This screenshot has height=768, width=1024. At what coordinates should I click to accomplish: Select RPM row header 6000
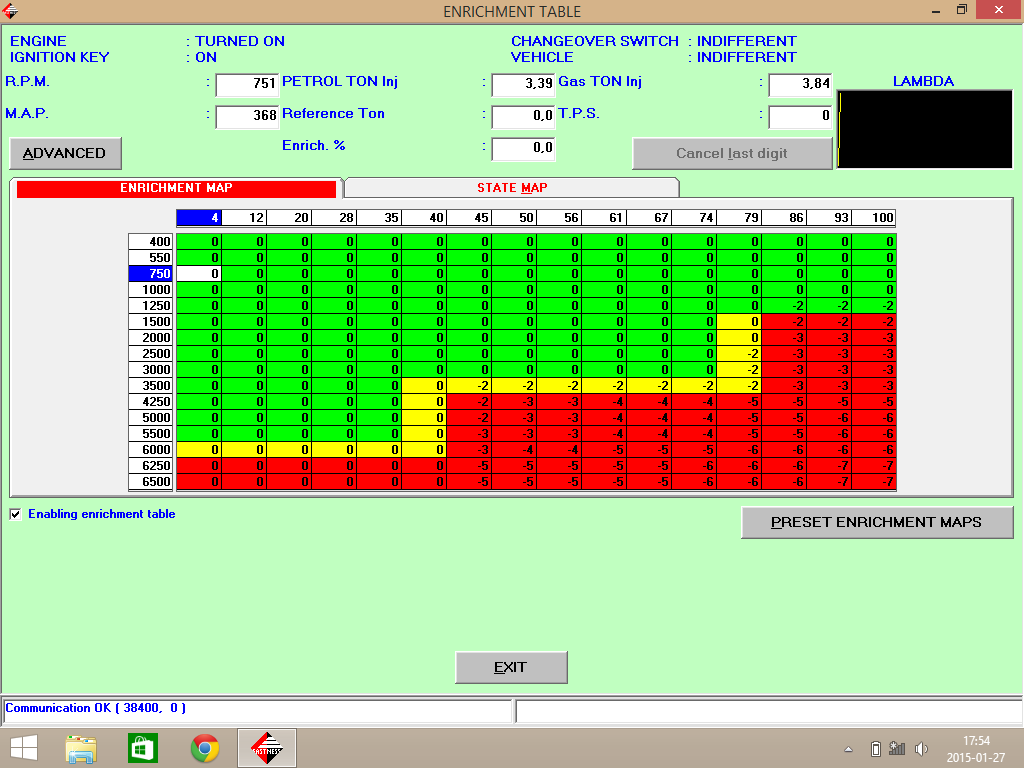coord(151,449)
